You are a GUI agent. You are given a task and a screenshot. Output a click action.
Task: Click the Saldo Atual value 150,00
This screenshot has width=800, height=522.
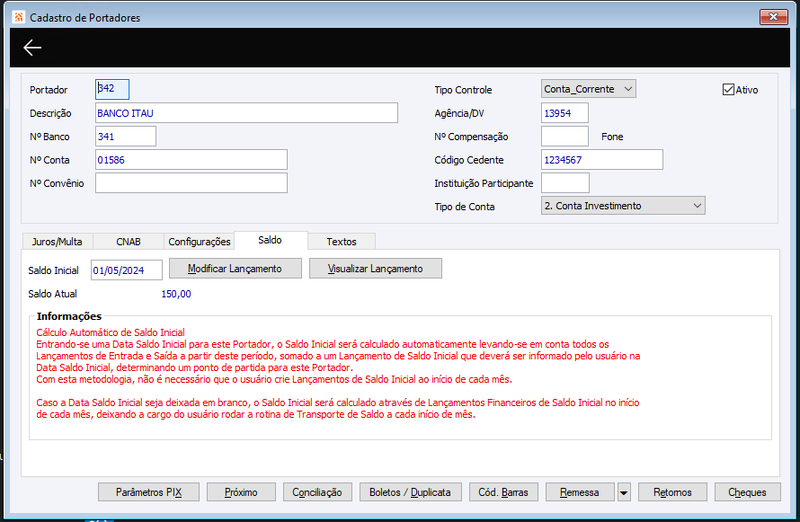pos(176,294)
